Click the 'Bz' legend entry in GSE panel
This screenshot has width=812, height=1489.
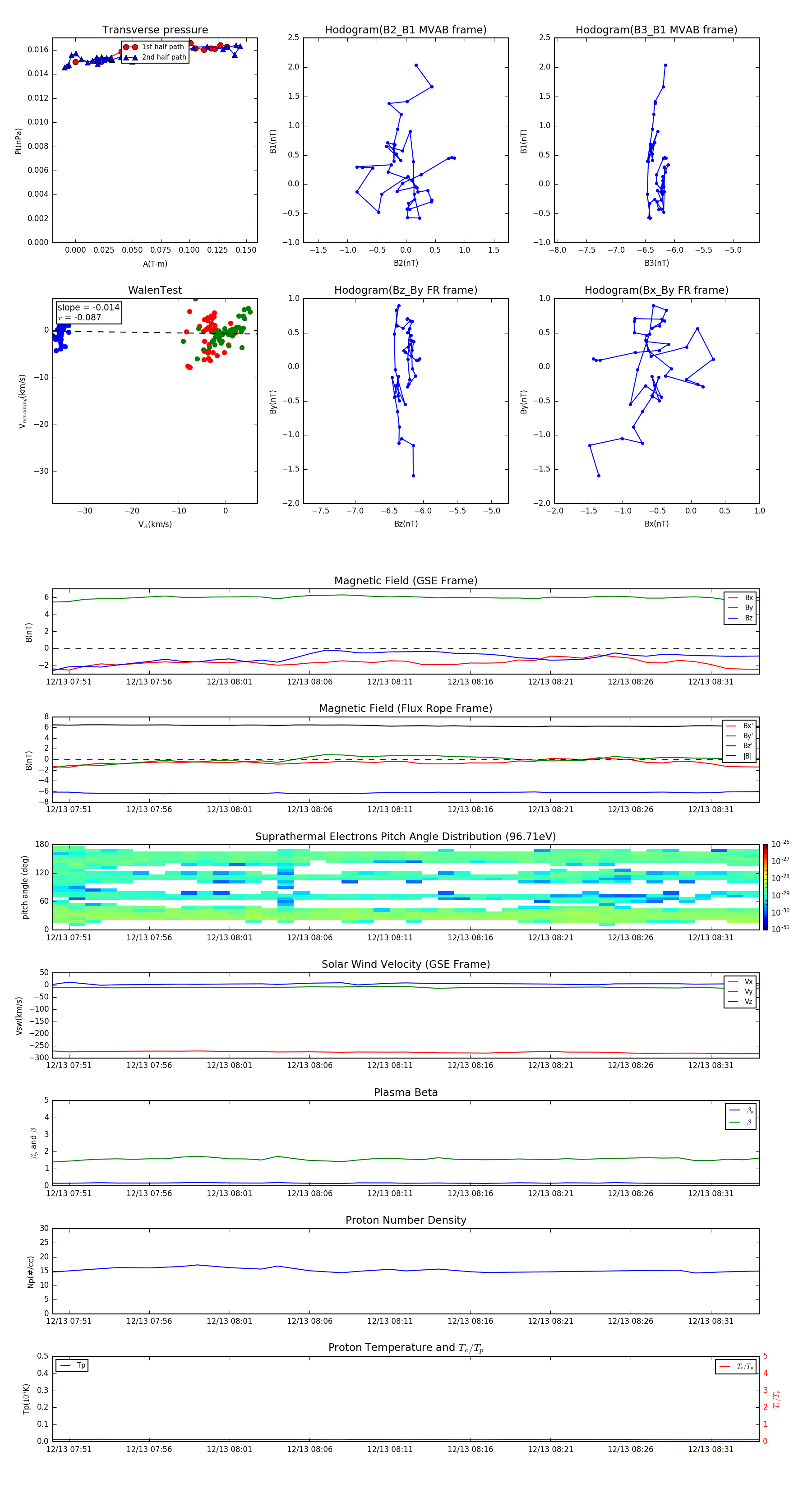(x=740, y=618)
